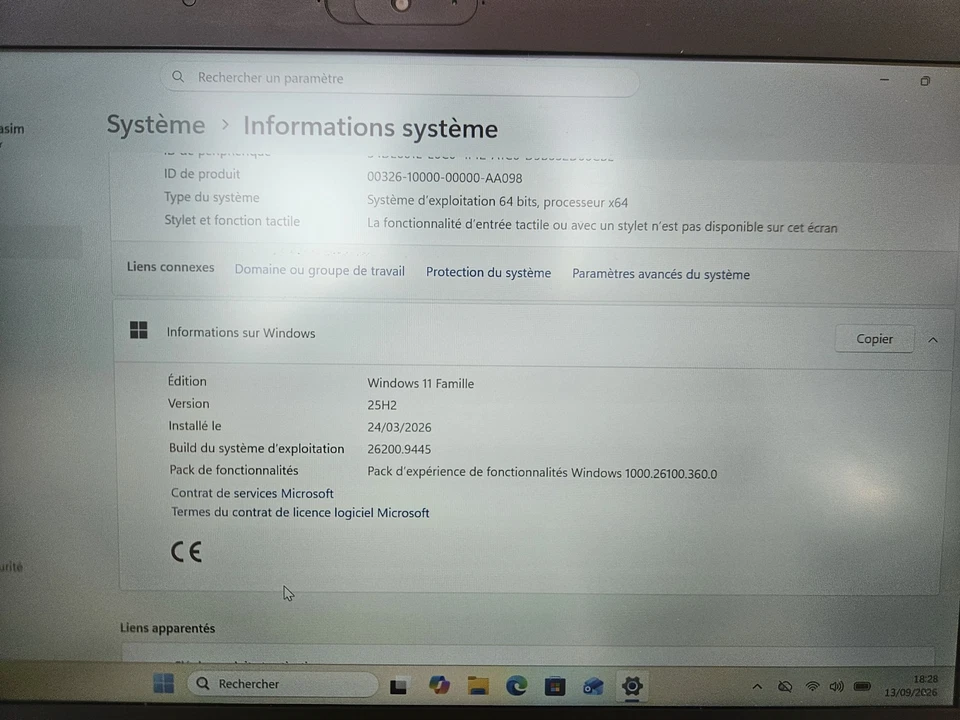This screenshot has height=720, width=960.
Task: Select Windows 11 Famille edition value
Action: (x=421, y=383)
